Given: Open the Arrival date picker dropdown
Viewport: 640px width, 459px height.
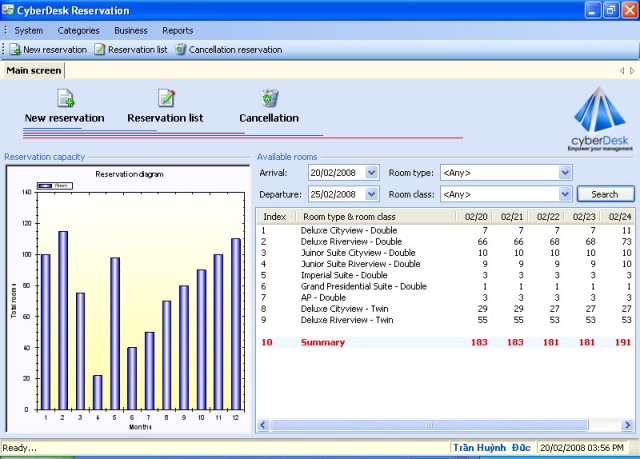Looking at the screenshot, I should 372,173.
